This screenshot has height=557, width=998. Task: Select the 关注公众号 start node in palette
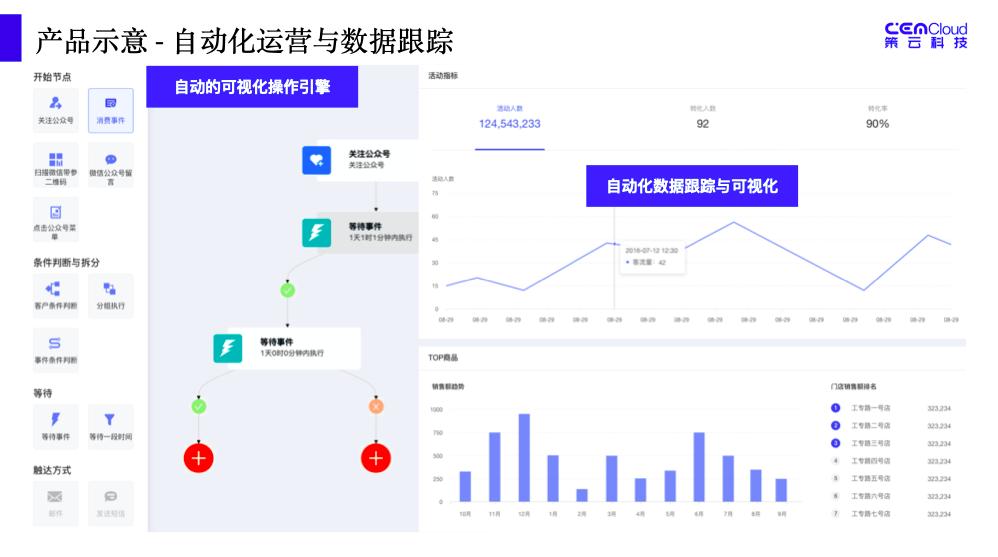55,110
